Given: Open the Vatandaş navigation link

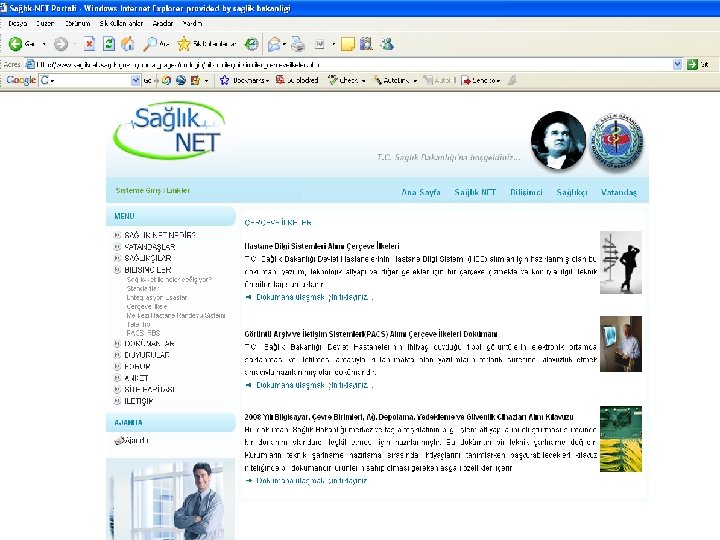Looking at the screenshot, I should point(619,192).
